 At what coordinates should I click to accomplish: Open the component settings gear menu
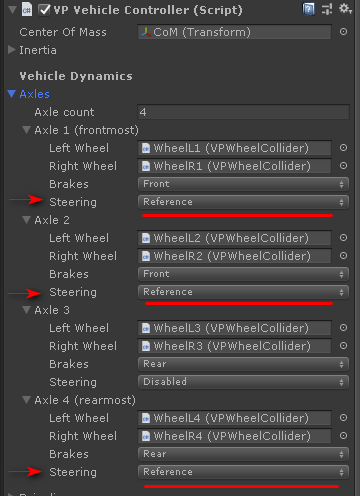(345, 9)
